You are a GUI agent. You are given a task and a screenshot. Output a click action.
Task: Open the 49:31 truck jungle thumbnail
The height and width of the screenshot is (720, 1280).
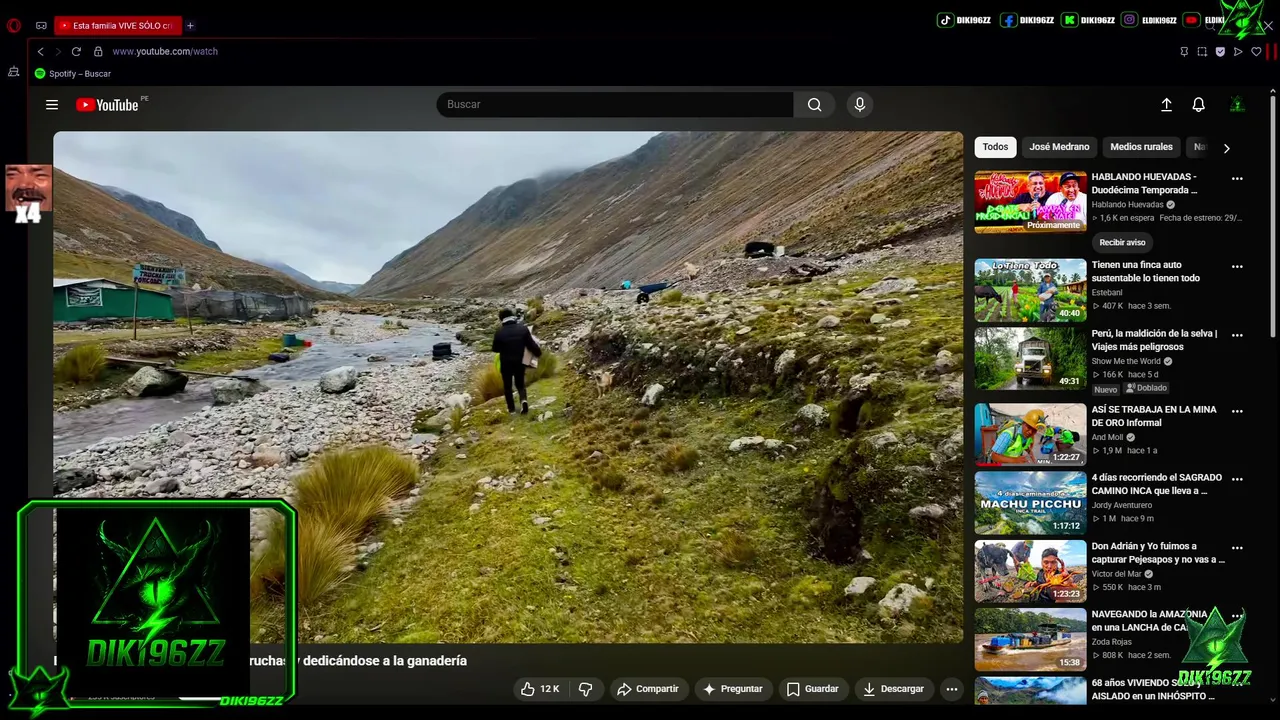point(1030,358)
